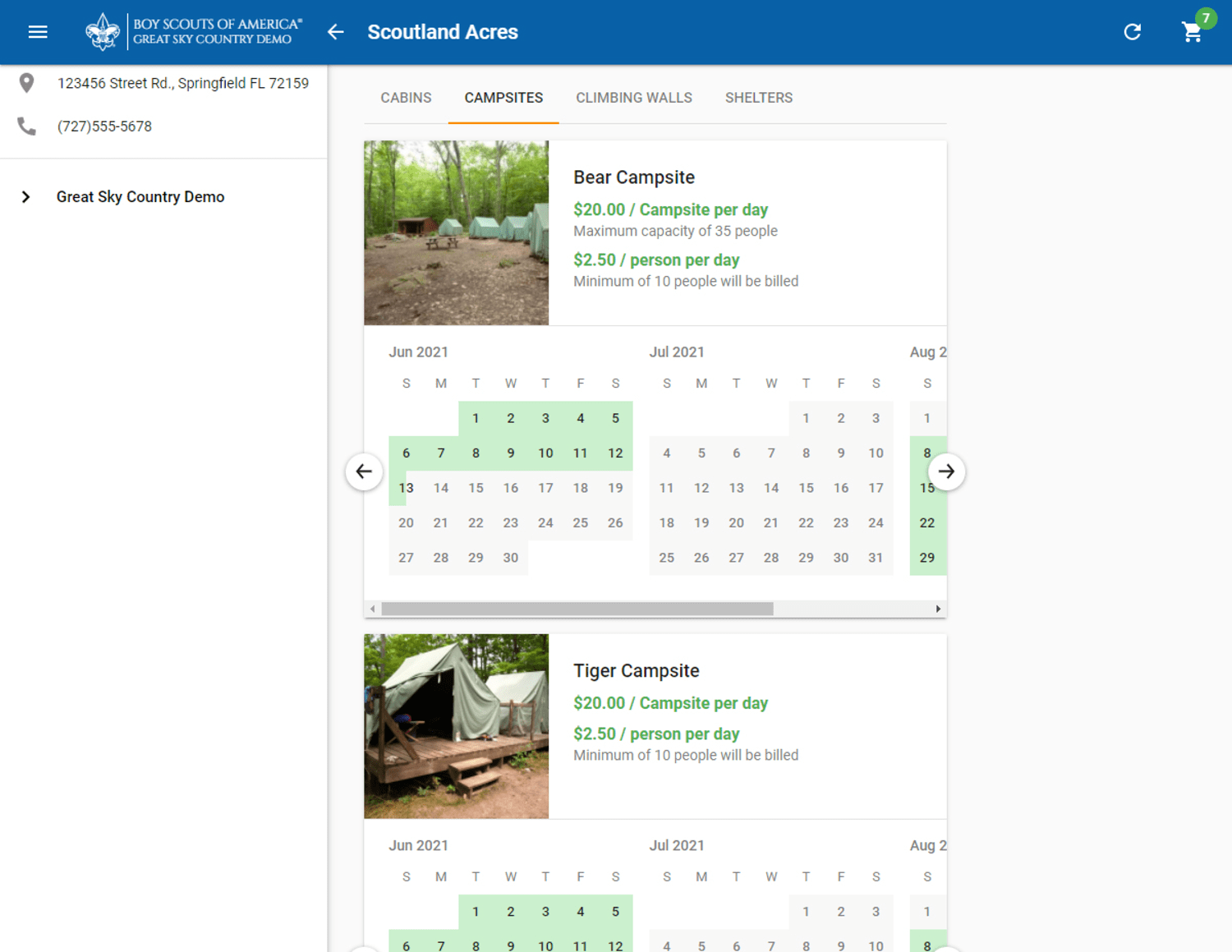
Task: Select June 3 in Tiger Campsite calendar
Action: (545, 912)
